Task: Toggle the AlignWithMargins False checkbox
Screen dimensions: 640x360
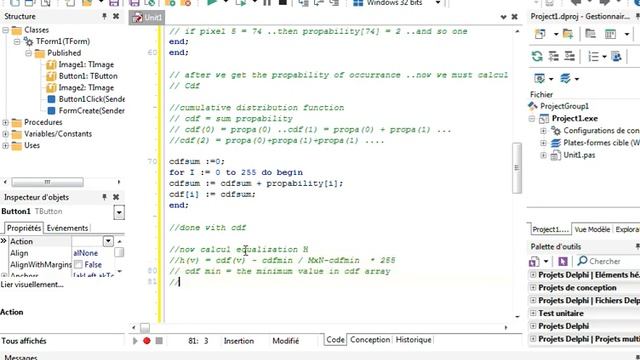Action: click(78, 264)
